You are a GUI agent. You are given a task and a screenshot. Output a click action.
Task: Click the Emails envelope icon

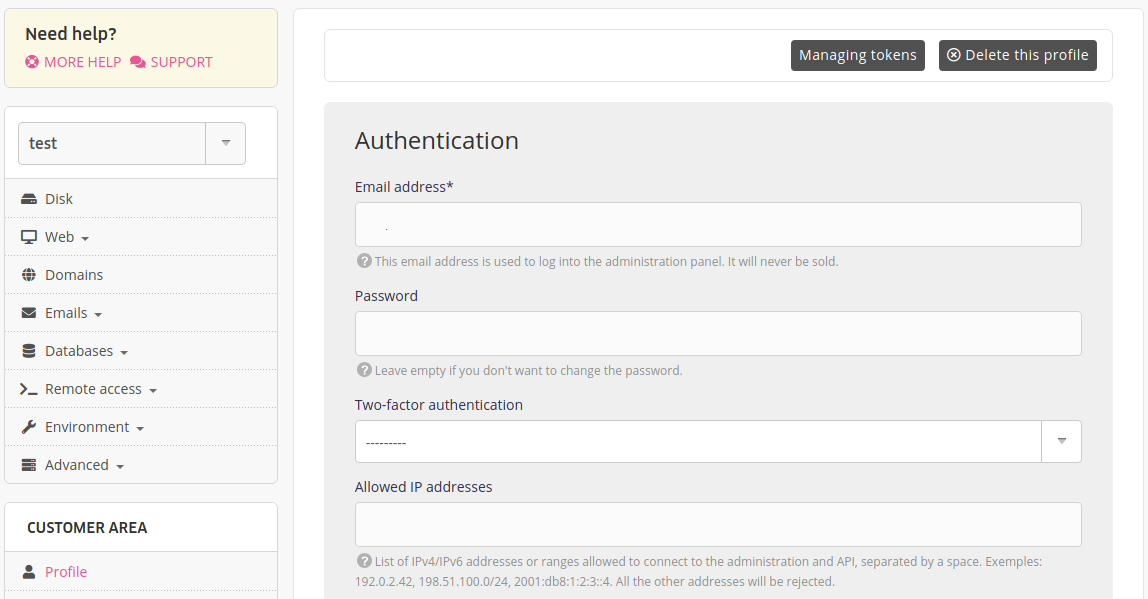[28, 313]
